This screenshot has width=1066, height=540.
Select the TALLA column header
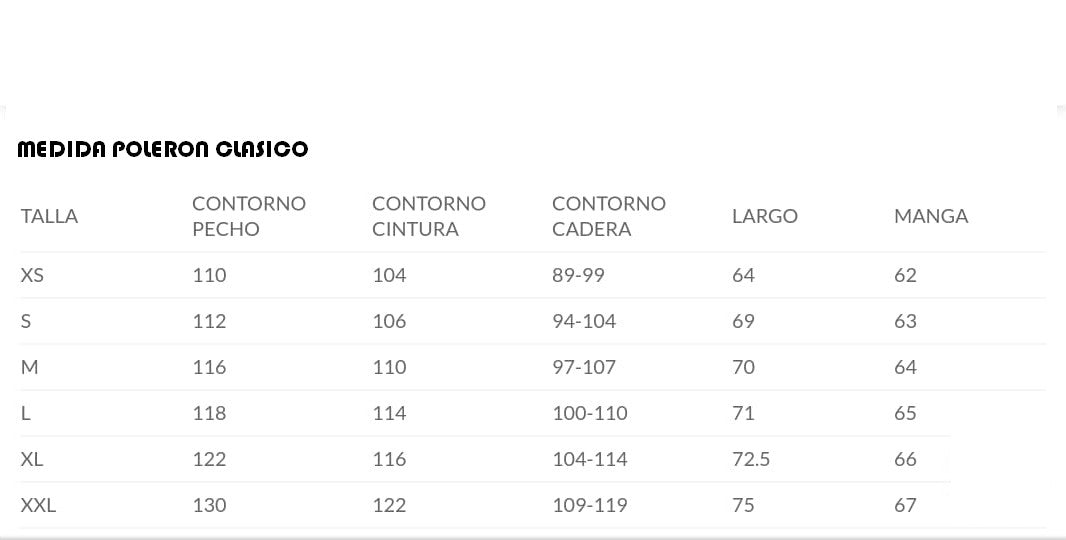pos(49,216)
